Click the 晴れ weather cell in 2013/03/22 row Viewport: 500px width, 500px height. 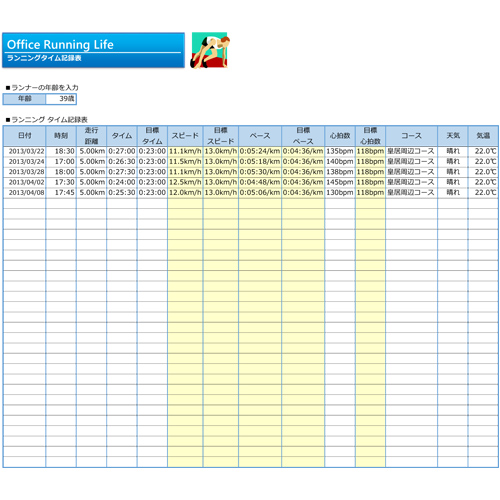(453, 151)
